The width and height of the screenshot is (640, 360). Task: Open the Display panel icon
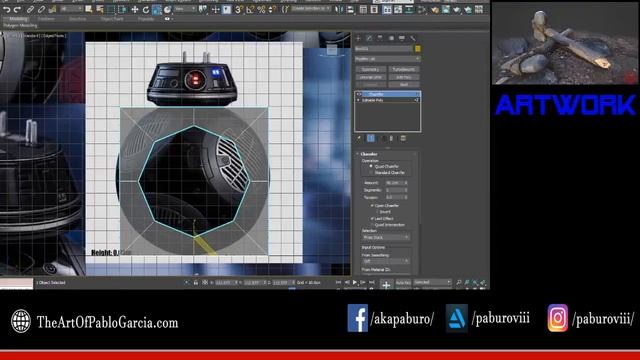click(x=402, y=38)
